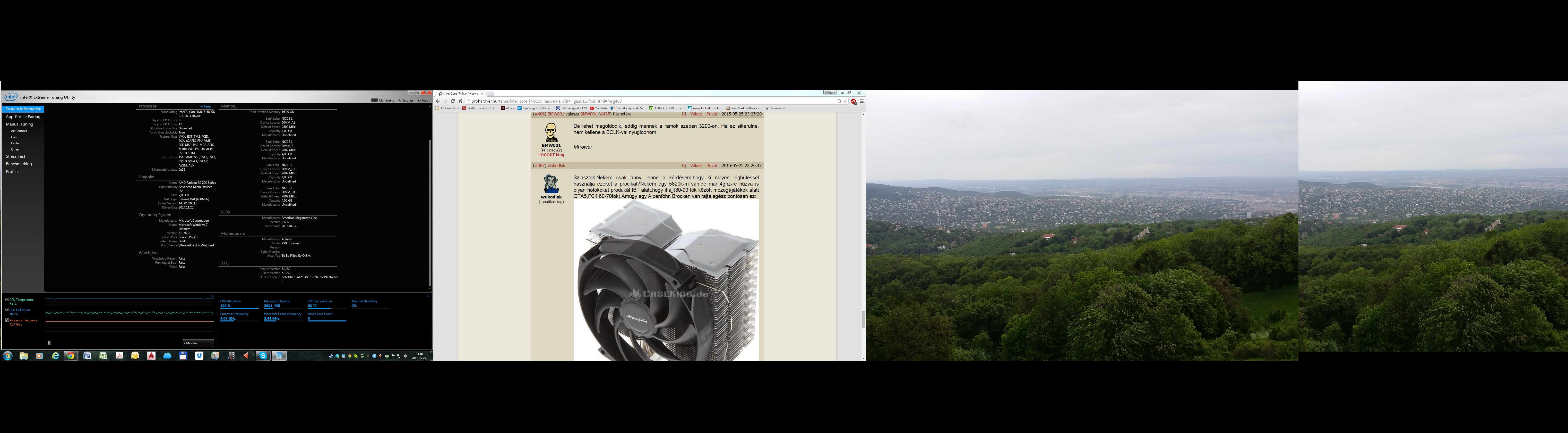Image resolution: width=1568 pixels, height=433 pixels.
Task: Open the YouTube bookmark
Action: pyautogui.click(x=599, y=109)
